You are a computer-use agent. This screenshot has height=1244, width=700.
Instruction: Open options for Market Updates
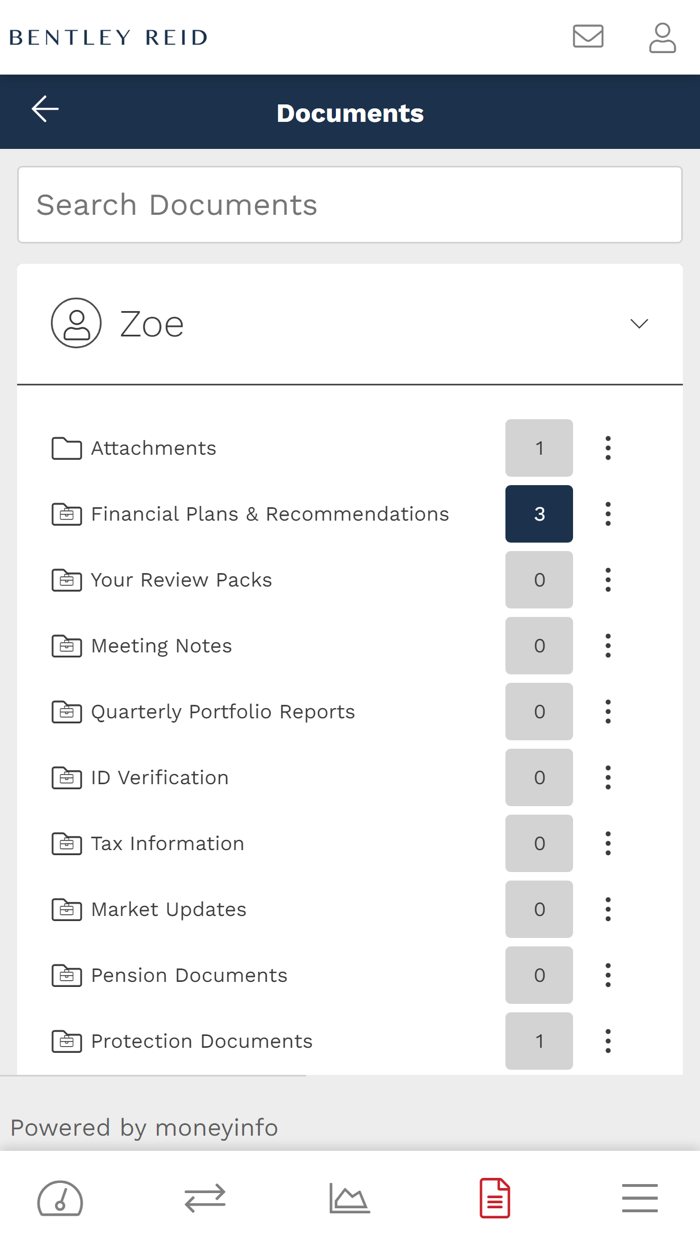608,909
